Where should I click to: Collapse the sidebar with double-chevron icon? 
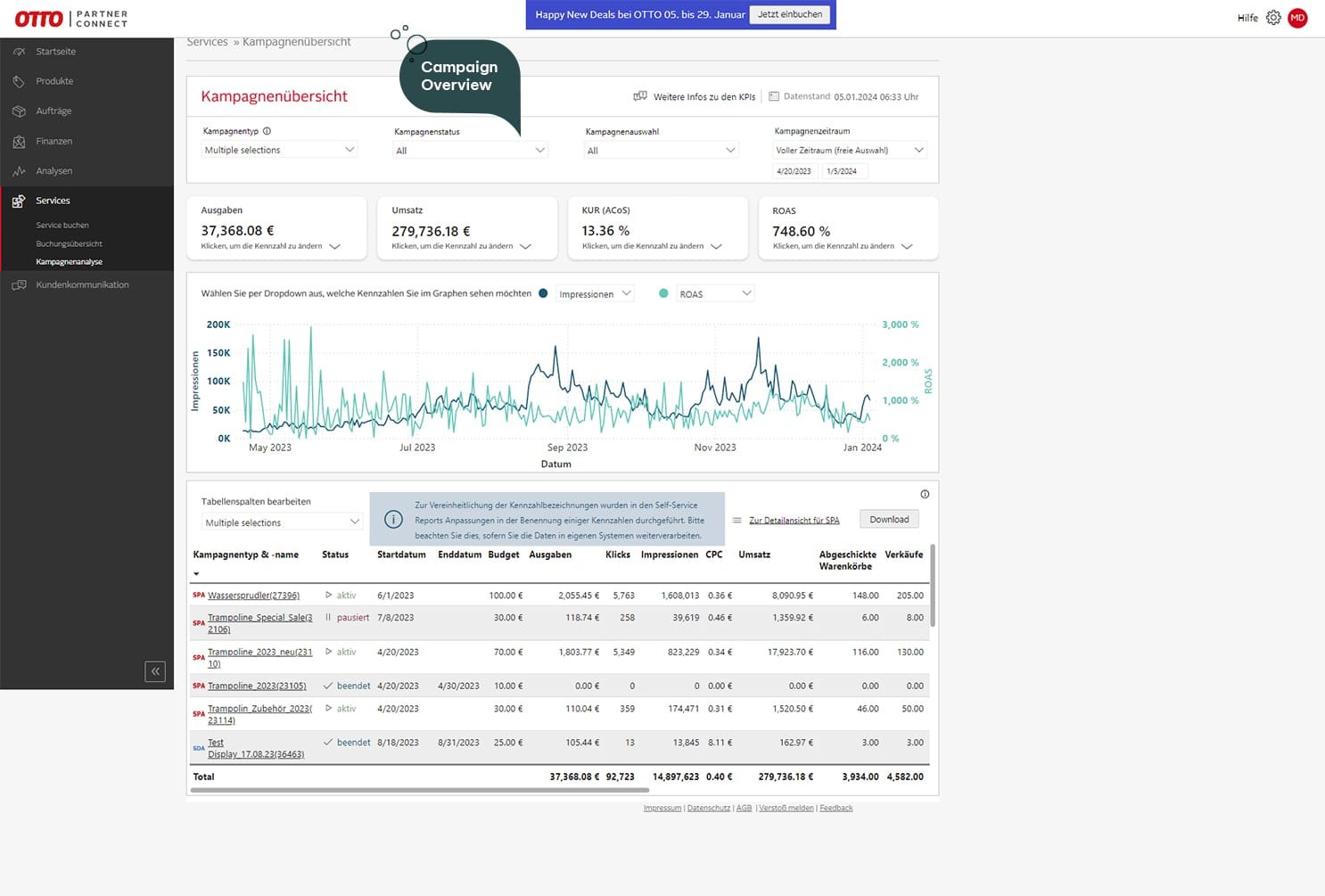point(155,671)
